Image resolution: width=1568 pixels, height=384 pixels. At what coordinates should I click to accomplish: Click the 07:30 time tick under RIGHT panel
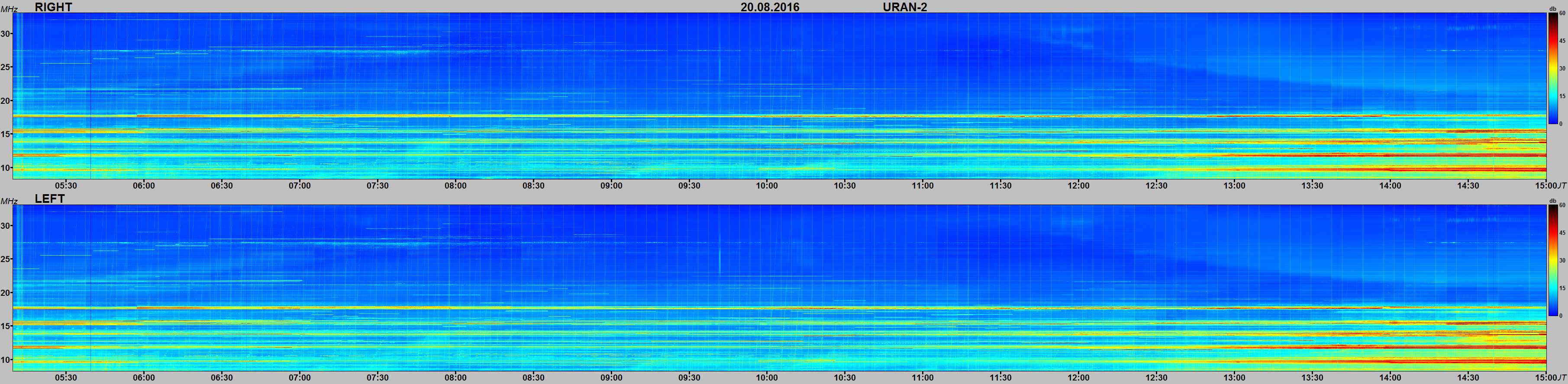point(377,186)
